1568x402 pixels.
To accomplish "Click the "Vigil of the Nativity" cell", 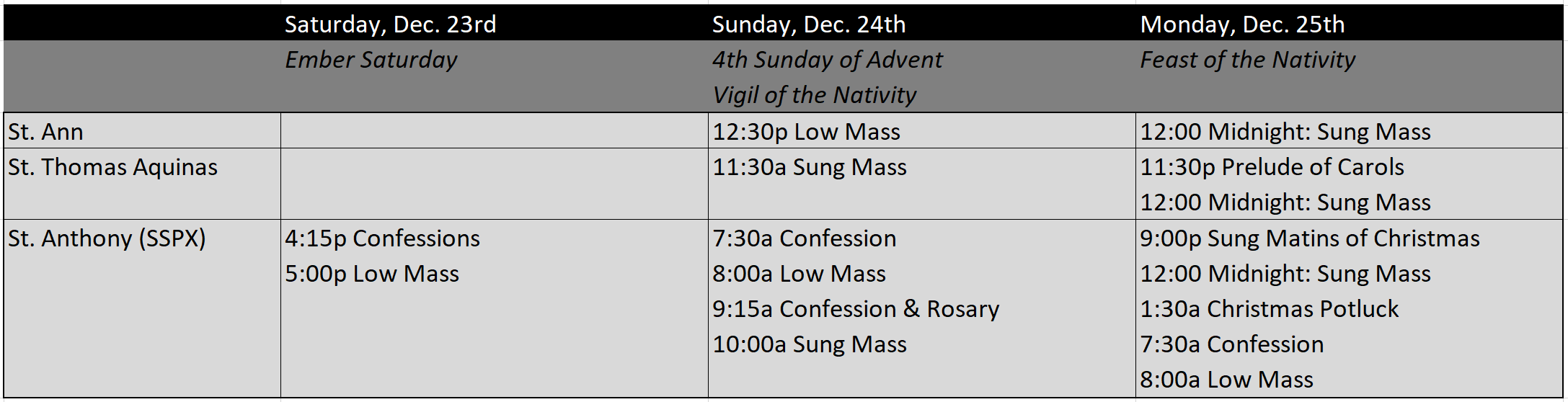I will point(814,95).
